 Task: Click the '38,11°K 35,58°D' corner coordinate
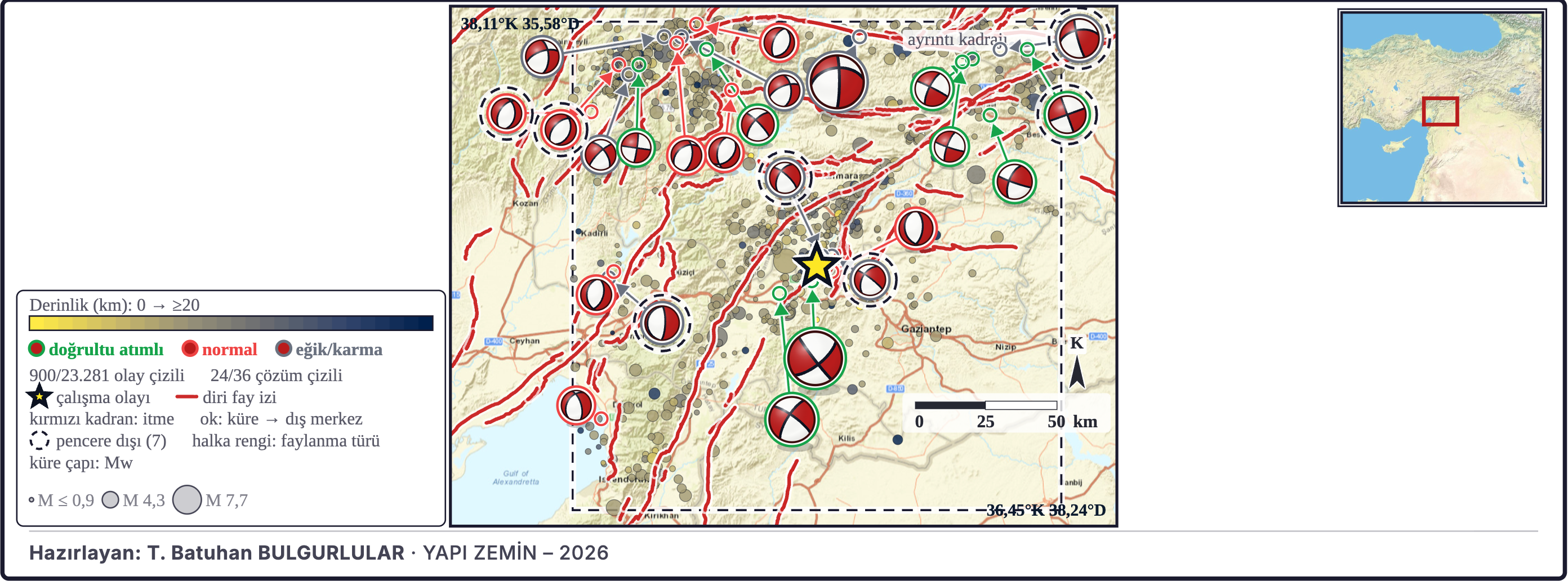tap(520, 24)
